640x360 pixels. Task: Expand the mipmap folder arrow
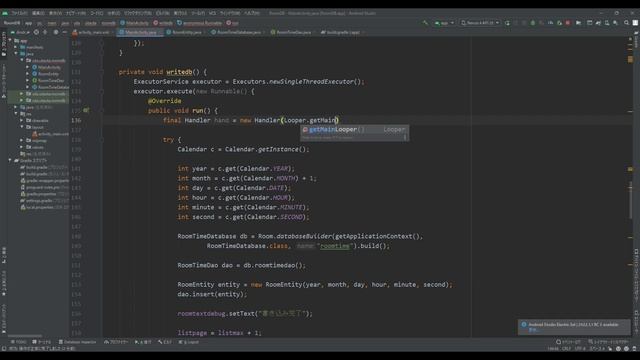[22, 141]
